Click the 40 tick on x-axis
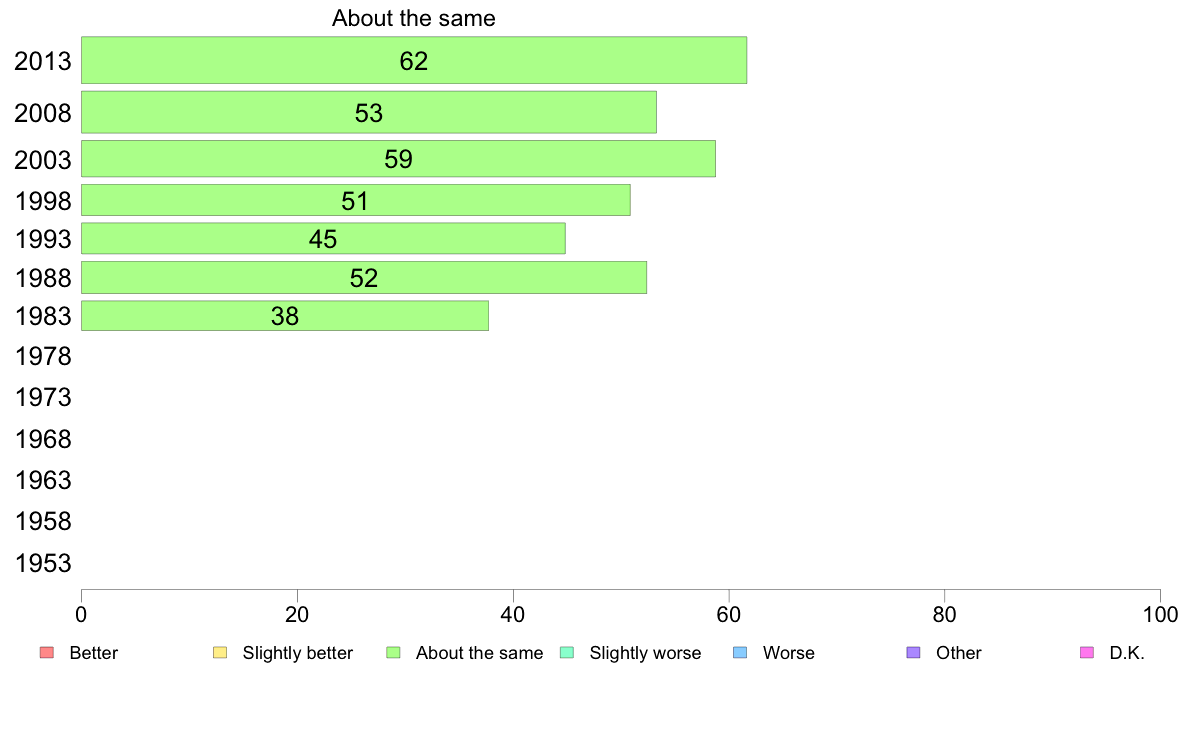 coord(513,615)
